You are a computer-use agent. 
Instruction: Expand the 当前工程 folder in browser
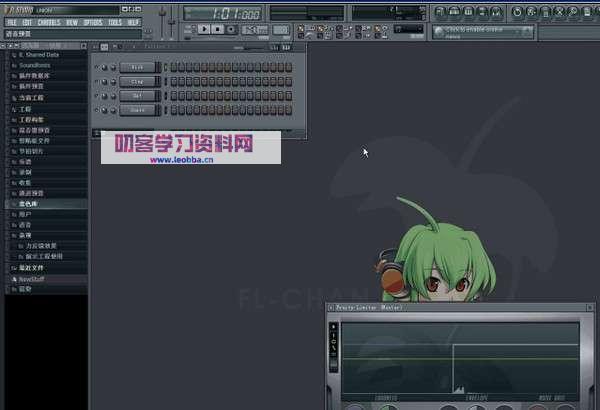coord(46,98)
